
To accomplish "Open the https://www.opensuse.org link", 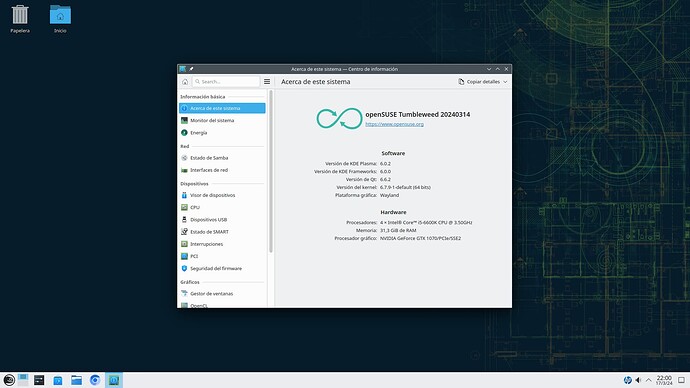I will 394,124.
